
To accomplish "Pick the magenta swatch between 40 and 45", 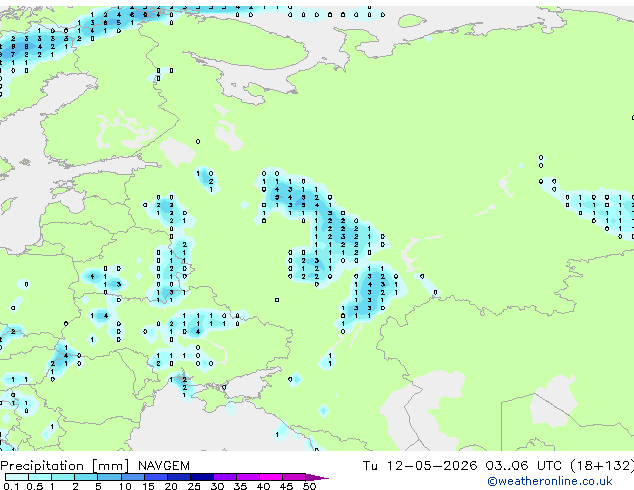I will (x=271, y=477).
